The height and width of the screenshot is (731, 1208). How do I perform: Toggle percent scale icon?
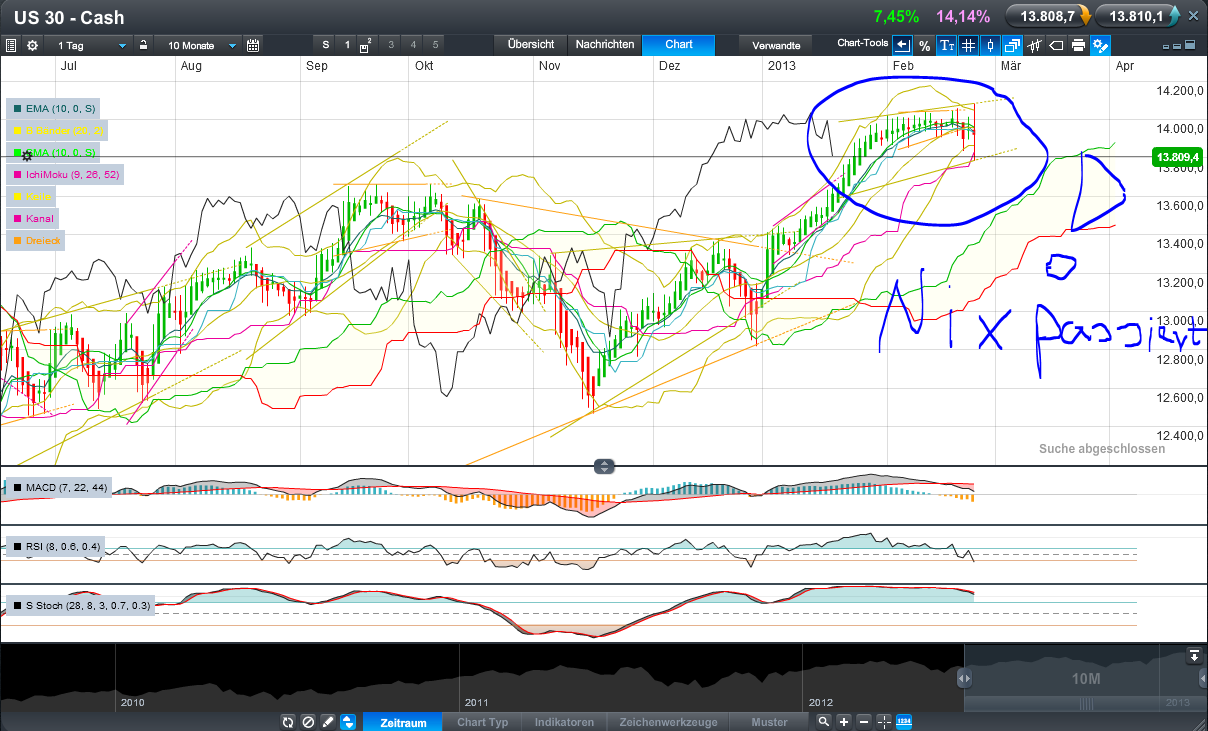tap(925, 45)
